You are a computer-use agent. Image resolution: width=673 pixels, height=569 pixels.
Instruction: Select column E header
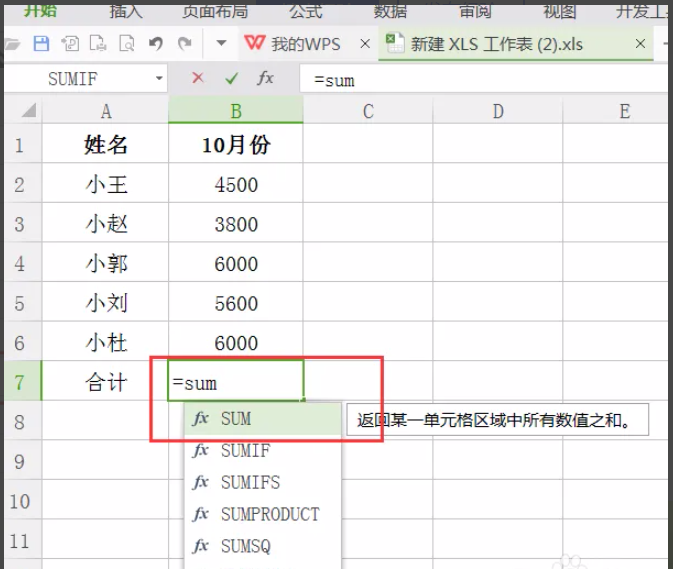point(617,111)
